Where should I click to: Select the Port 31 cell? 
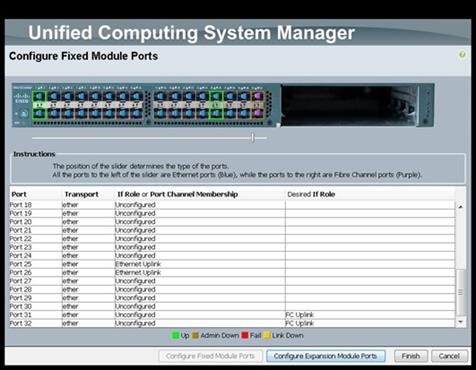35,315
